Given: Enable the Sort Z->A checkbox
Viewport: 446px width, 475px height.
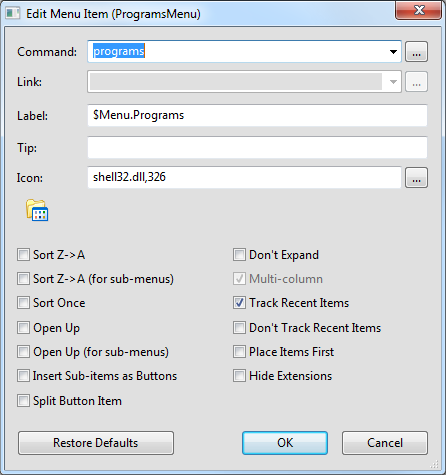Looking at the screenshot, I should [23, 255].
